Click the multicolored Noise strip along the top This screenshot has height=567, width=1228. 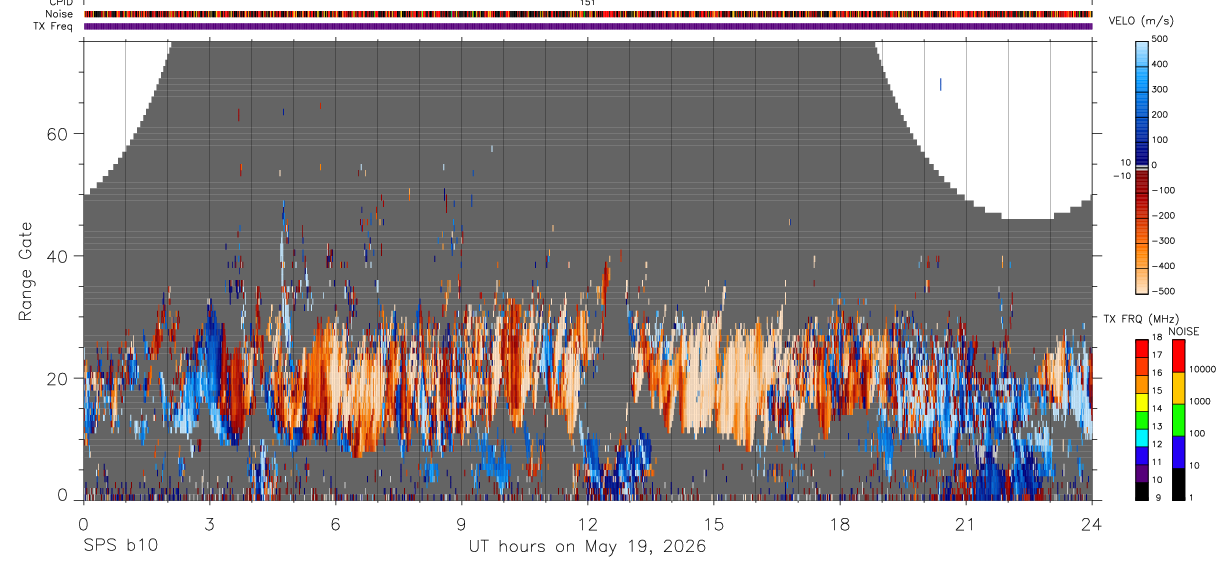588,14
